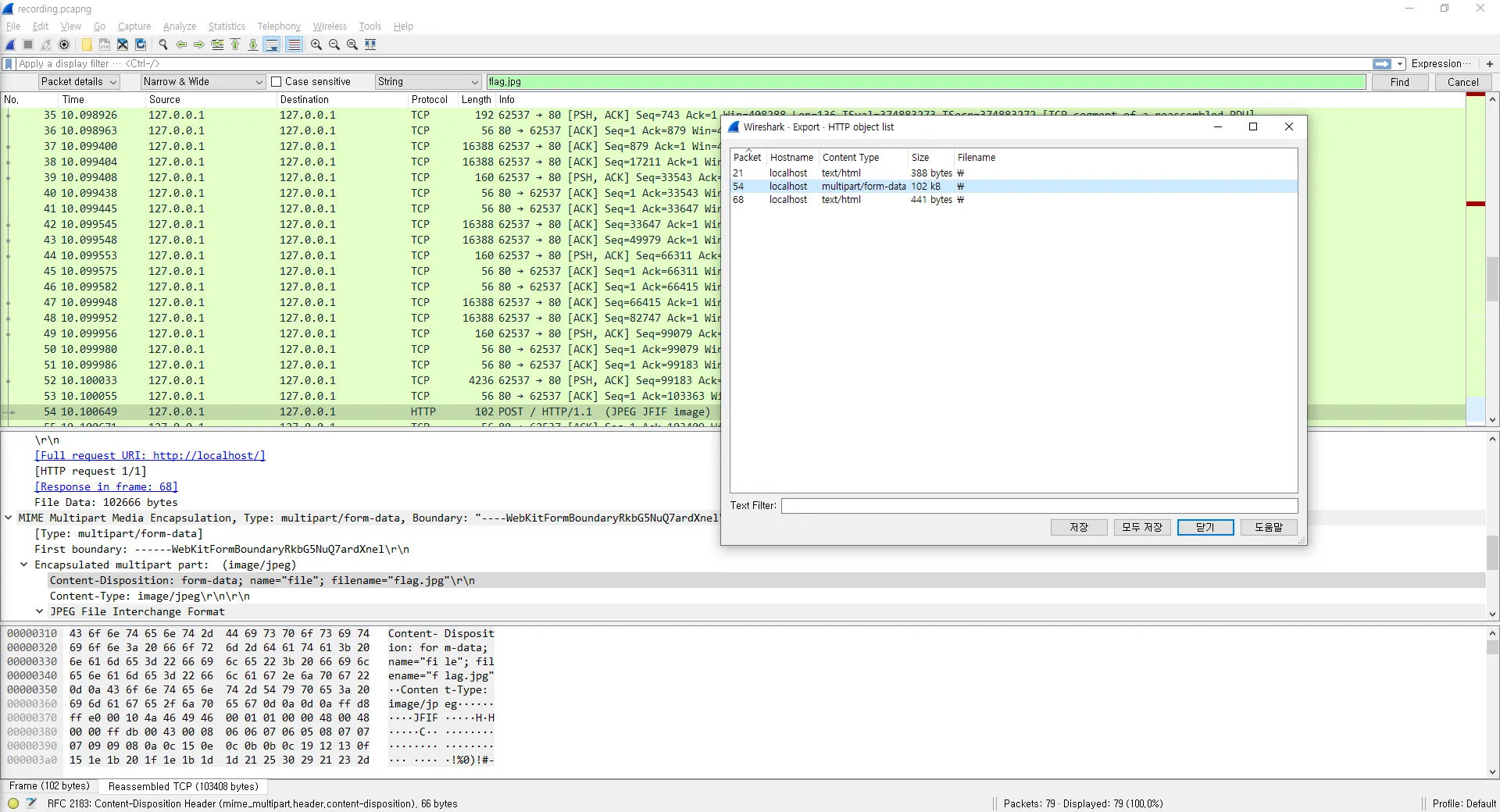Image resolution: width=1500 pixels, height=812 pixels.
Task: Click the Find a packet magnifier icon
Action: (x=163, y=45)
